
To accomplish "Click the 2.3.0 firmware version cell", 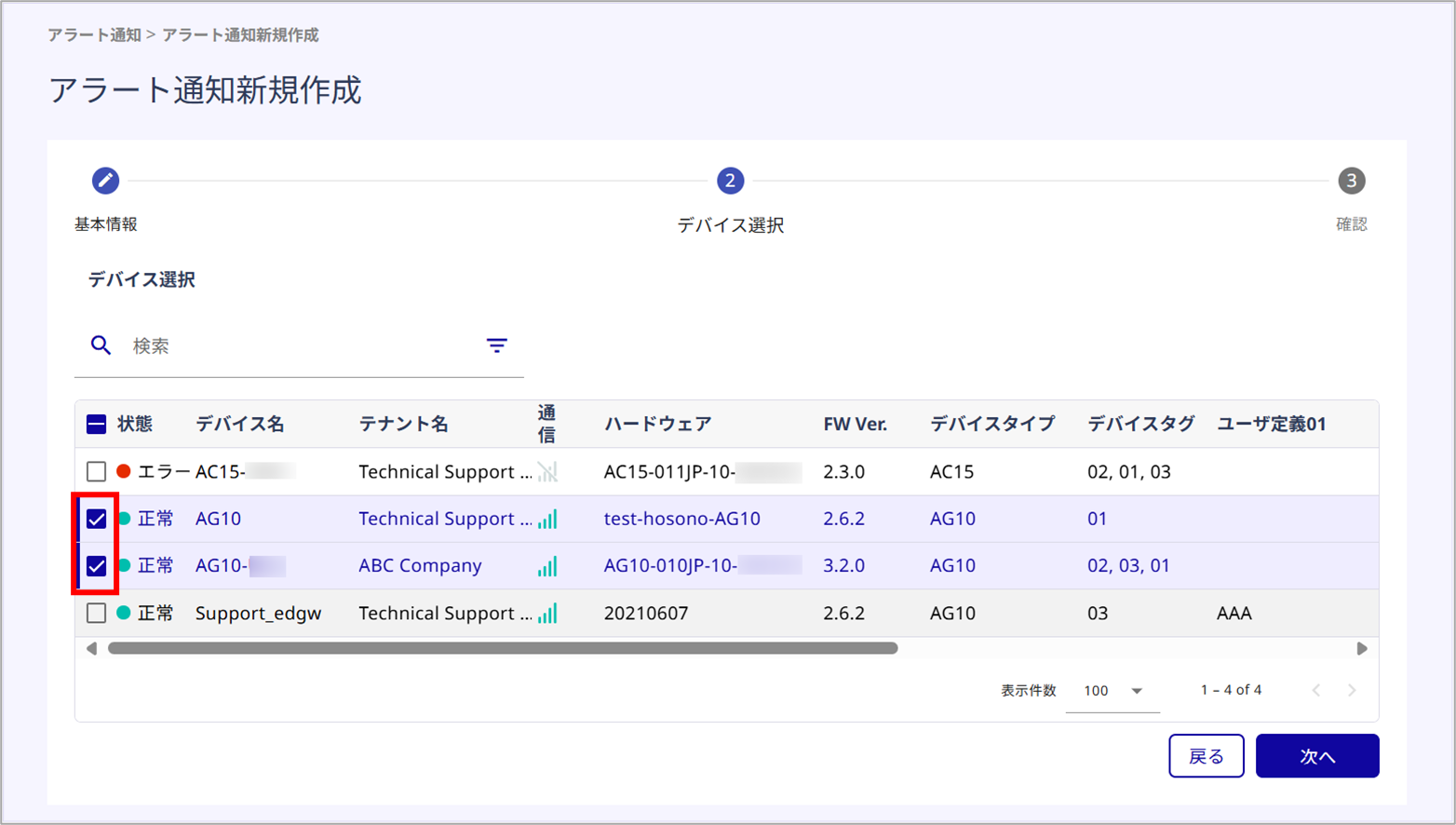I will pyautogui.click(x=843, y=472).
